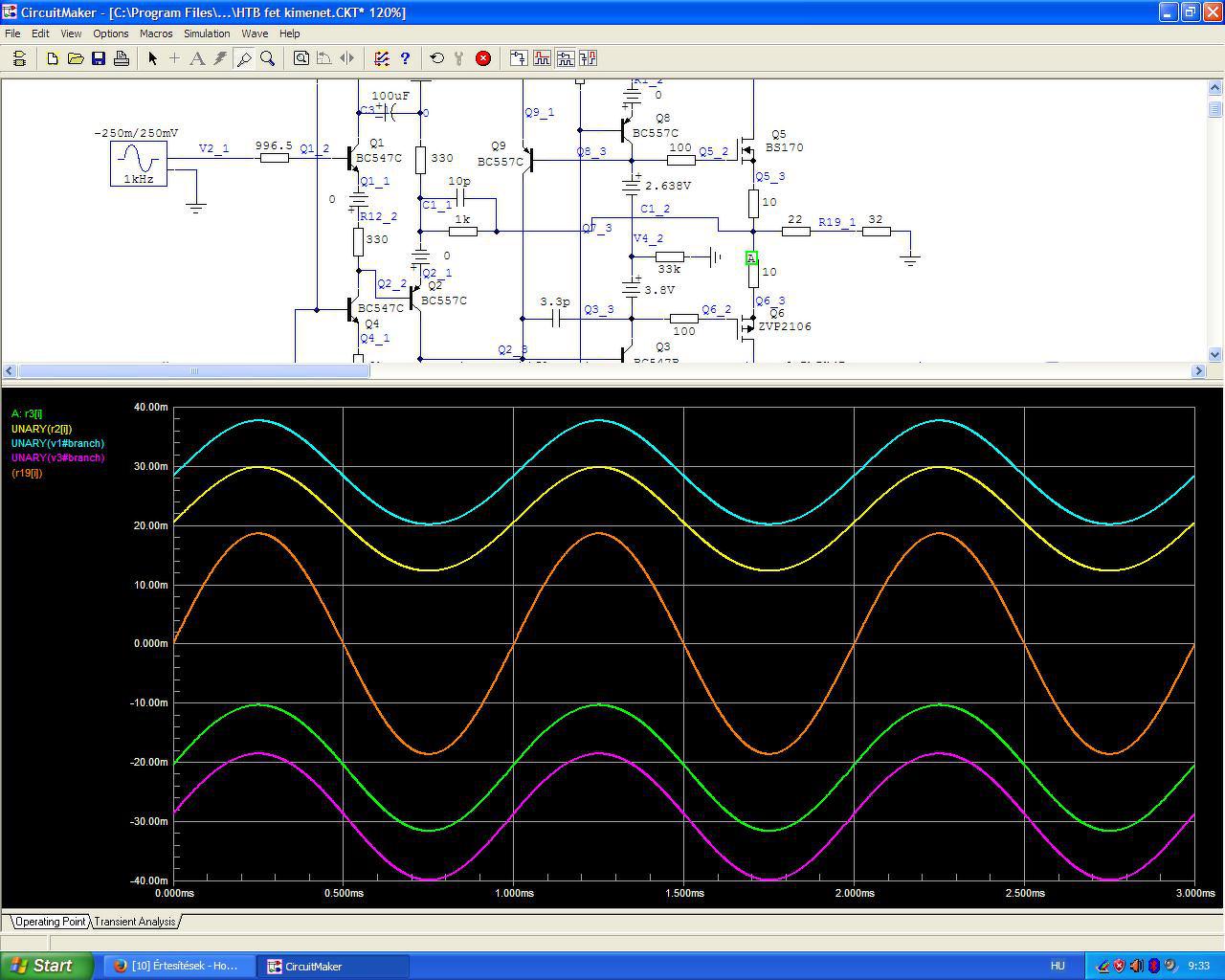
Task: Toggle the Probe tool in the toolbar
Action: click(x=244, y=58)
